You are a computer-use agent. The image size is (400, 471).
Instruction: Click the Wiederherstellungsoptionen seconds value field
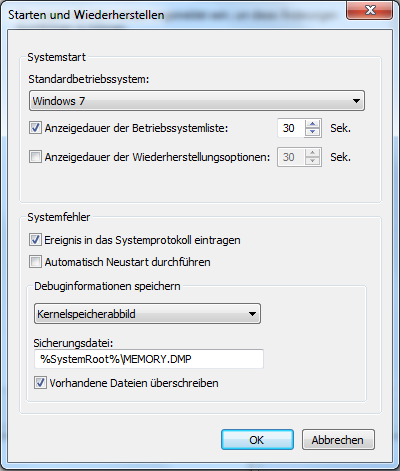point(291,157)
